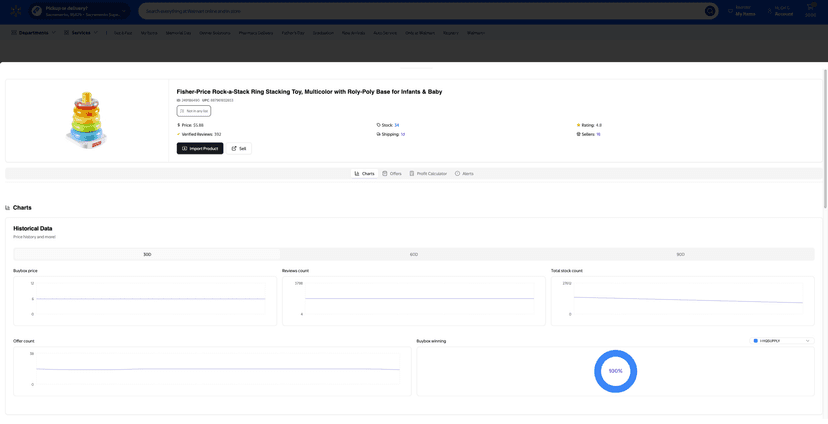Image resolution: width=828 pixels, height=424 pixels.
Task: Open the Stock count link 34
Action: 397,125
